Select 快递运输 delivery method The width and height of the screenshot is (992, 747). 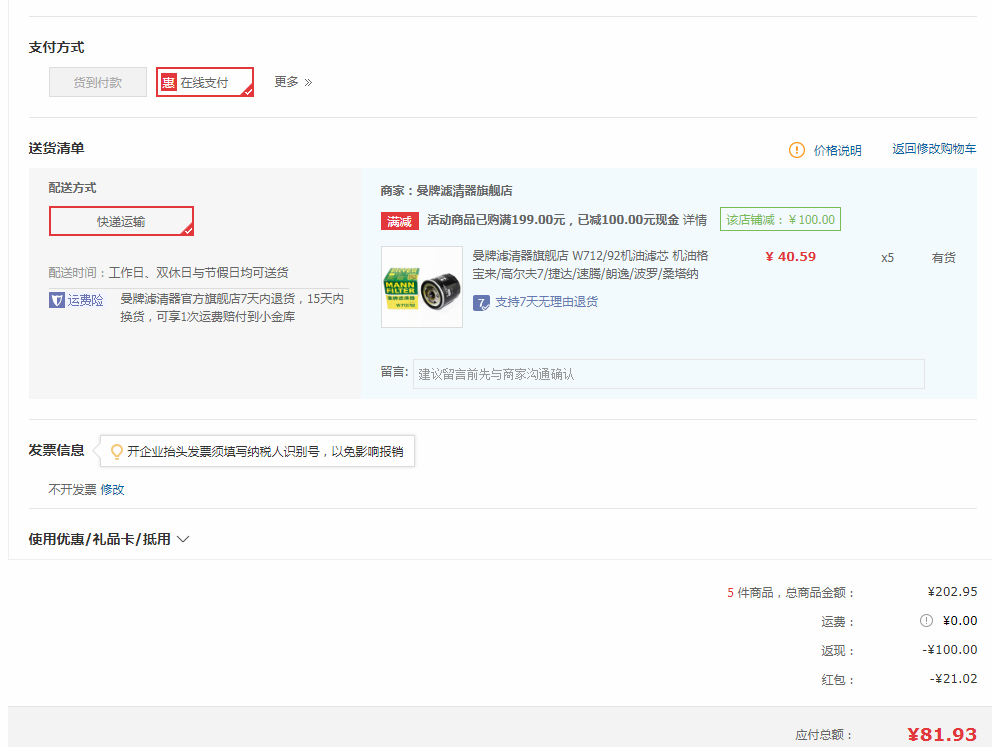point(121,221)
